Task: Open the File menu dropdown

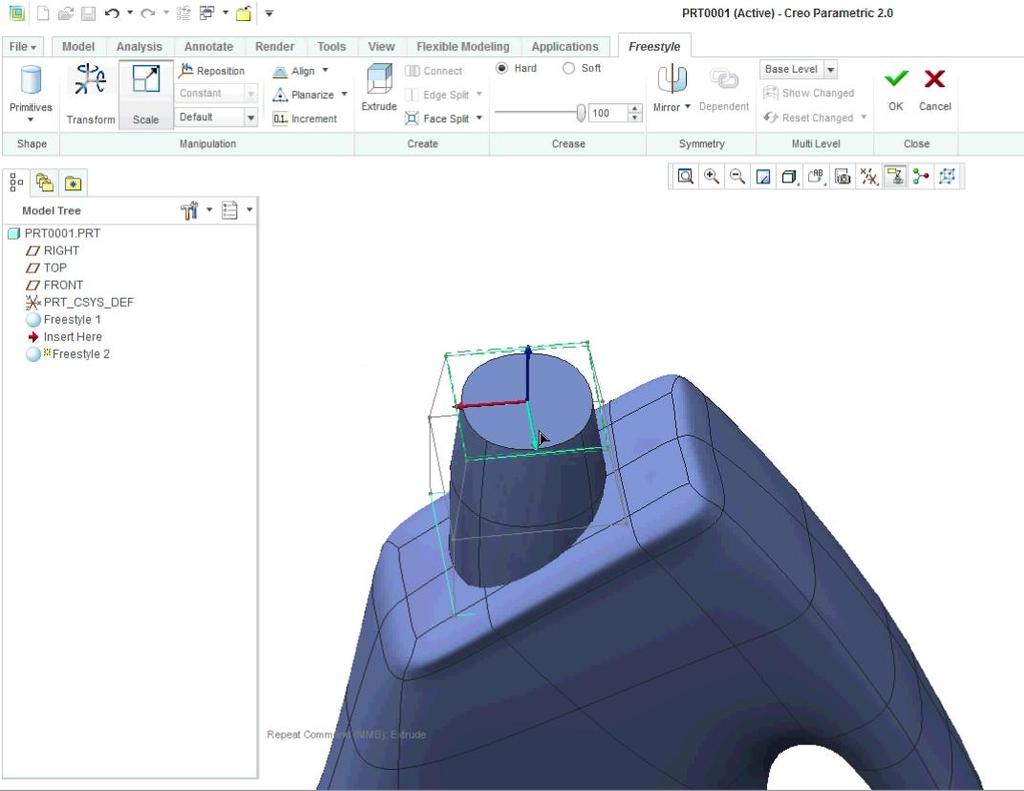Action: coord(22,46)
